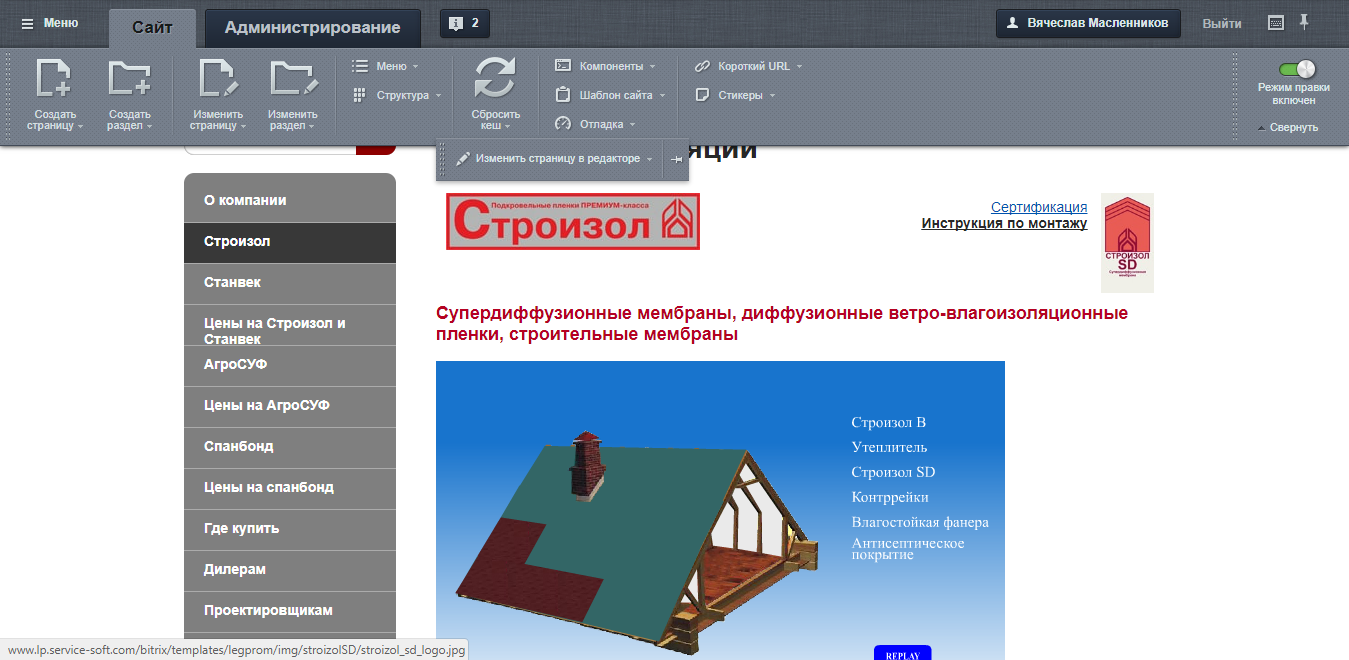This screenshot has width=1349, height=660.
Task: Click the Создать страницу icon
Action: click(54, 80)
